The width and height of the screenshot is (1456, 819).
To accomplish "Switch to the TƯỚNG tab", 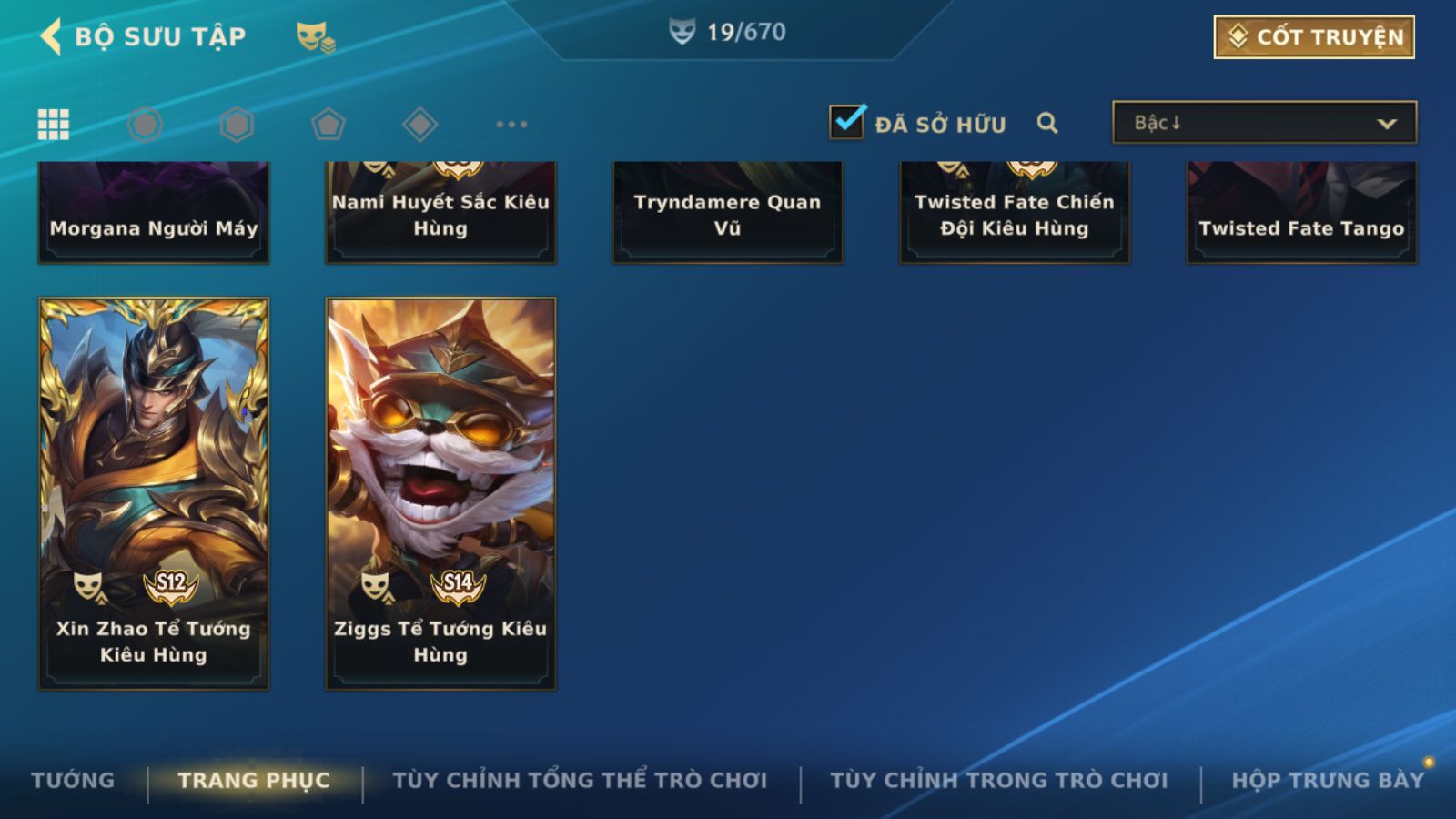I will 73,780.
